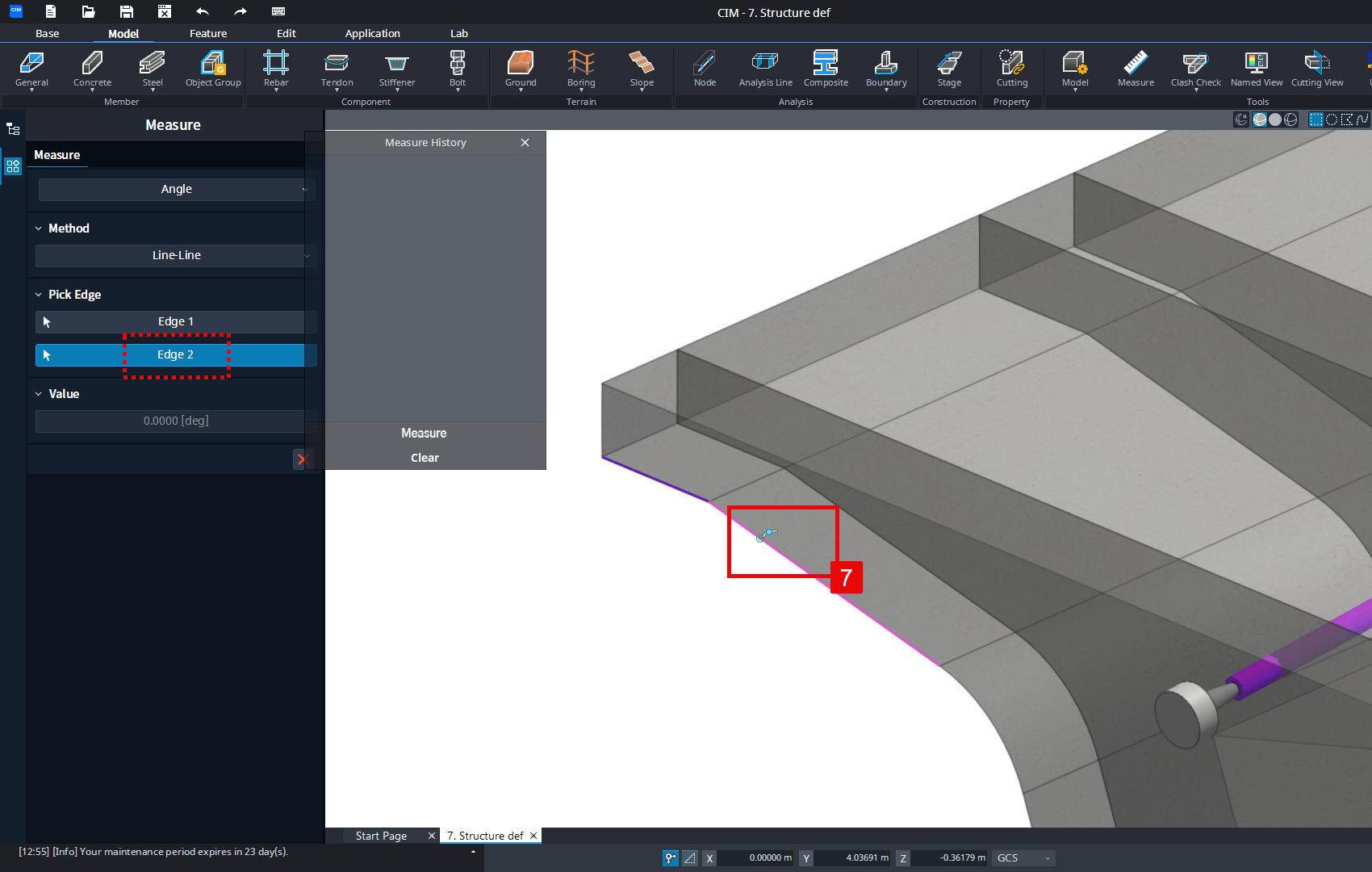Open the Tendon component tool
This screenshot has width=1372, height=872.
click(337, 69)
